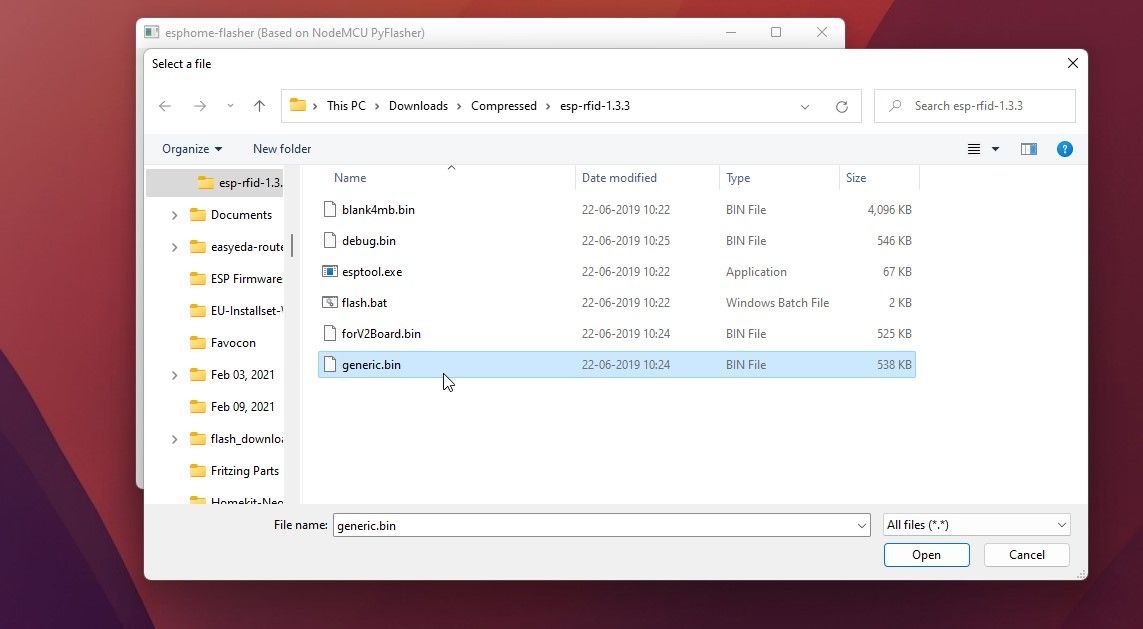Click the blank4mb.bin file icon

330,210
